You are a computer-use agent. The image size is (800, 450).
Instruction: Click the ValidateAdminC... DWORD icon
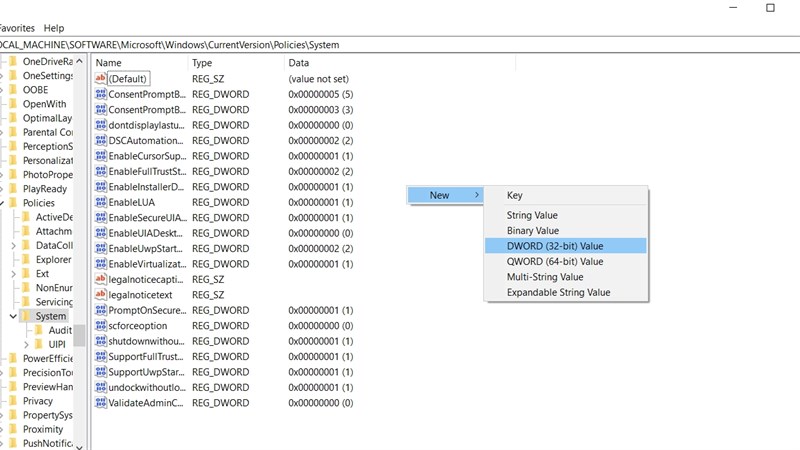[x=100, y=403]
